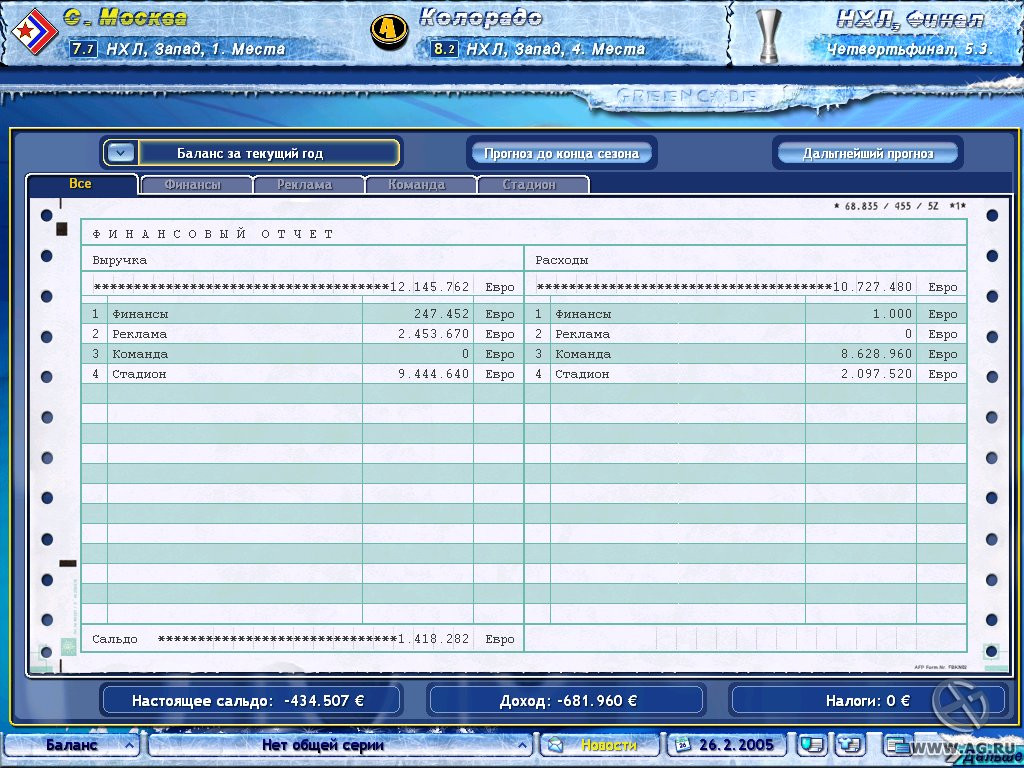
Task: Click the 'Выручка' column header
Action: tap(120, 260)
